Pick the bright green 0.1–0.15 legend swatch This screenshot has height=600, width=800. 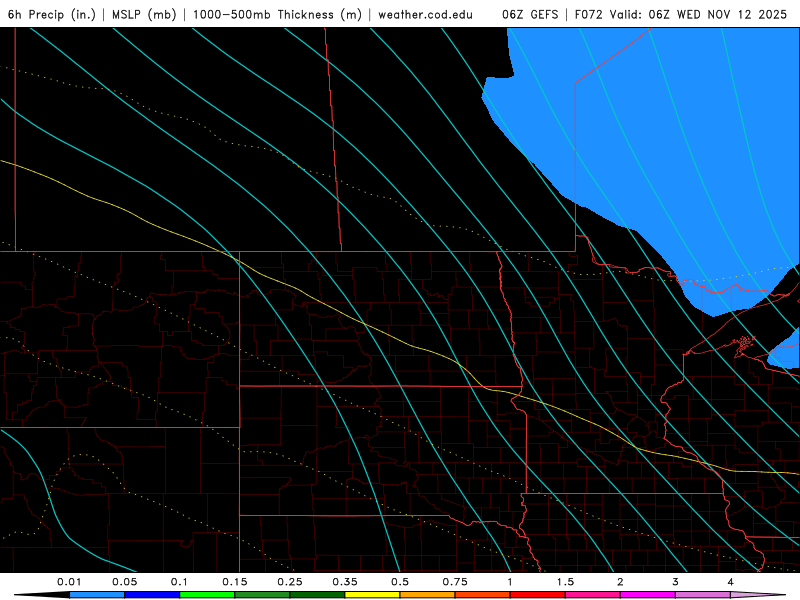(x=207, y=595)
